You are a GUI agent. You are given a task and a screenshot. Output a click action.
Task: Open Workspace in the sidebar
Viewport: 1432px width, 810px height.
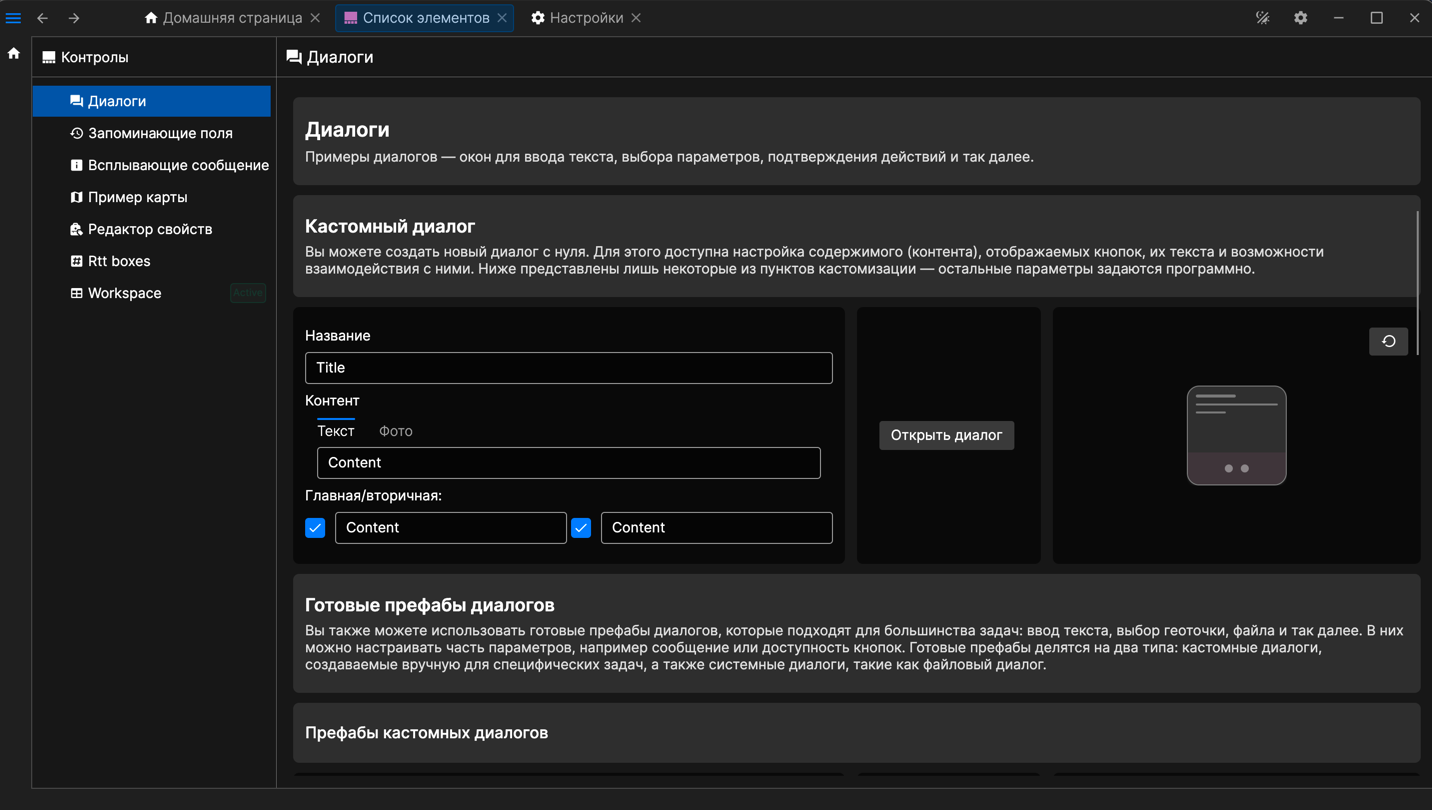click(152, 293)
